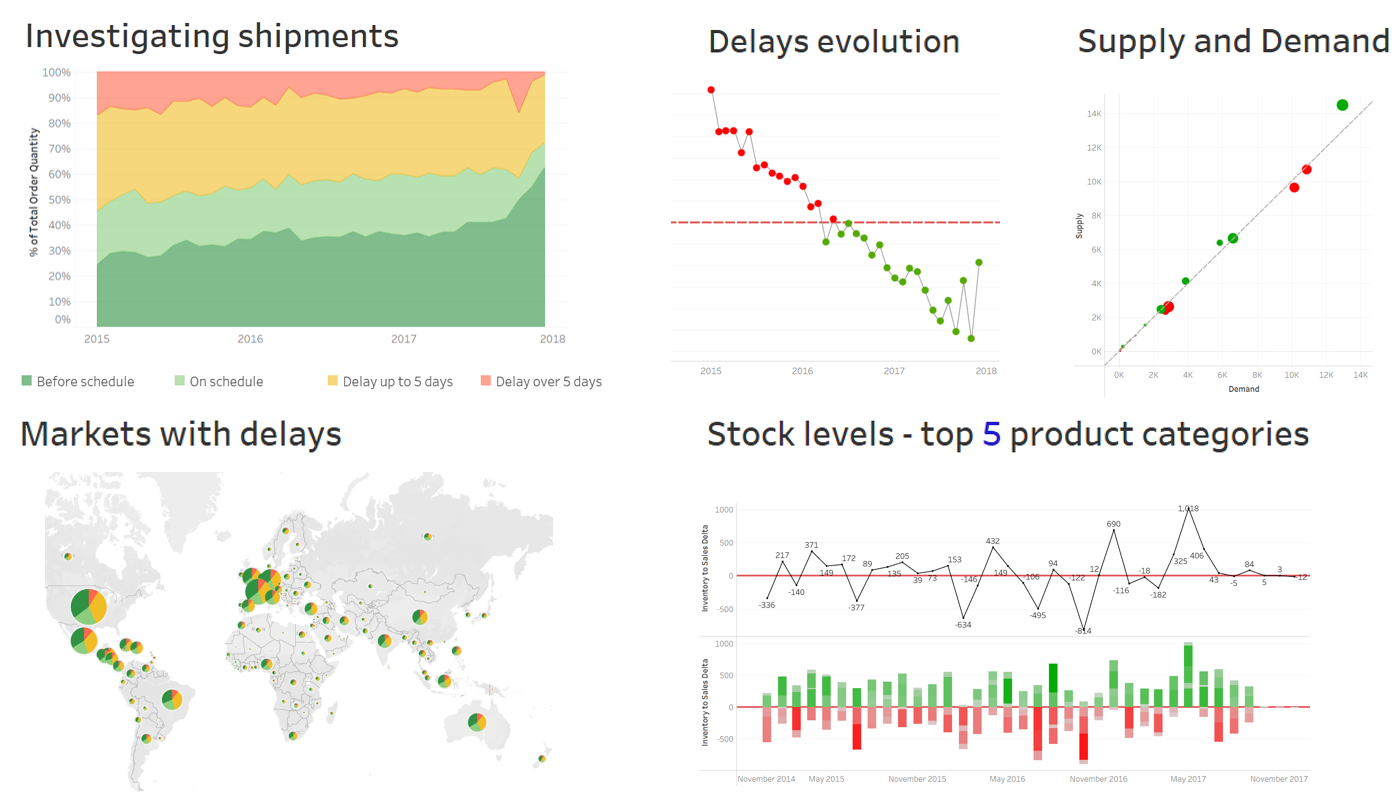Click the tallest red bar in stock bar chart
Screen dimensions: 1398x801
coord(1083,734)
